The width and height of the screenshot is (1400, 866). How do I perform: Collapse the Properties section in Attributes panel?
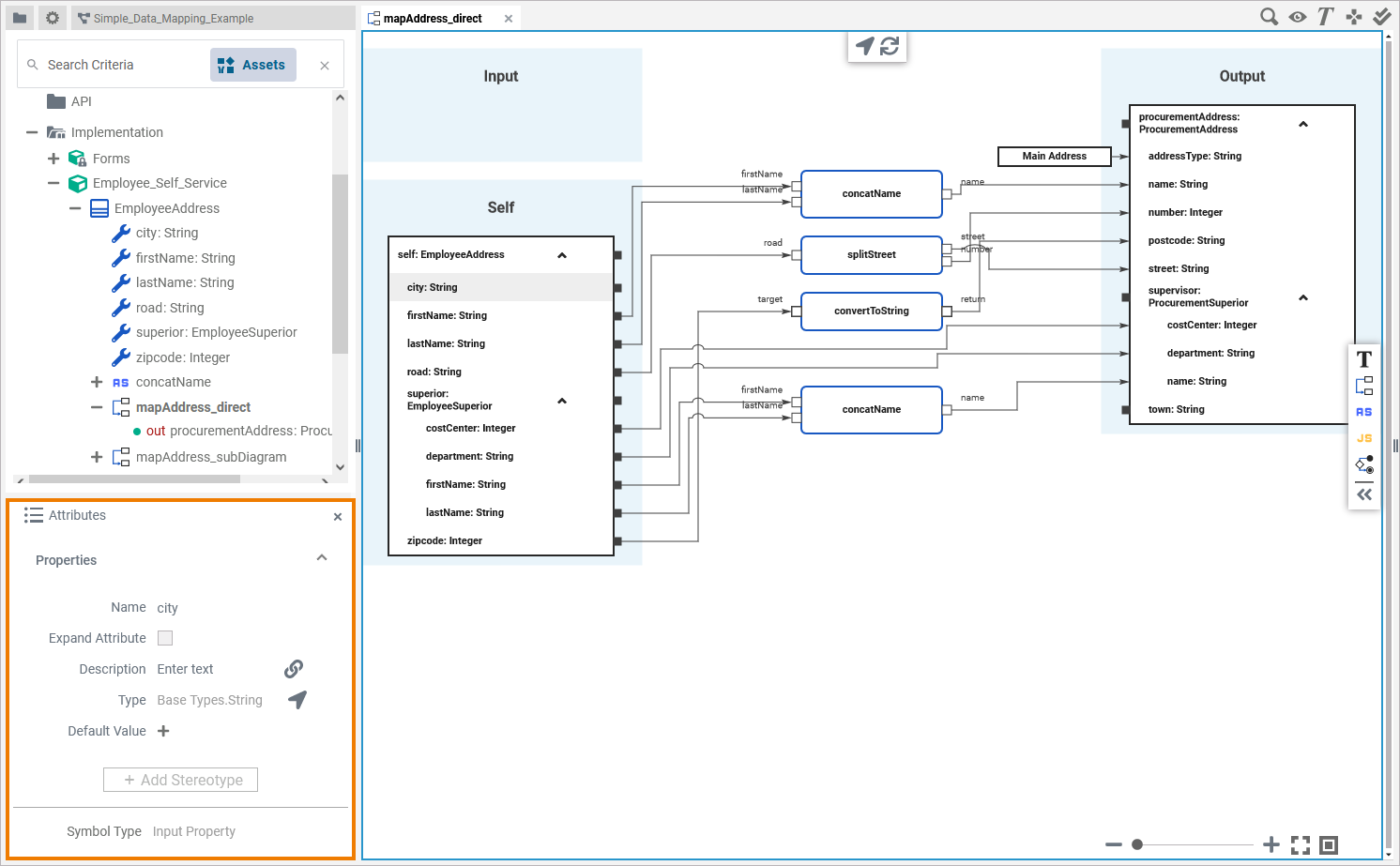[x=322, y=556]
